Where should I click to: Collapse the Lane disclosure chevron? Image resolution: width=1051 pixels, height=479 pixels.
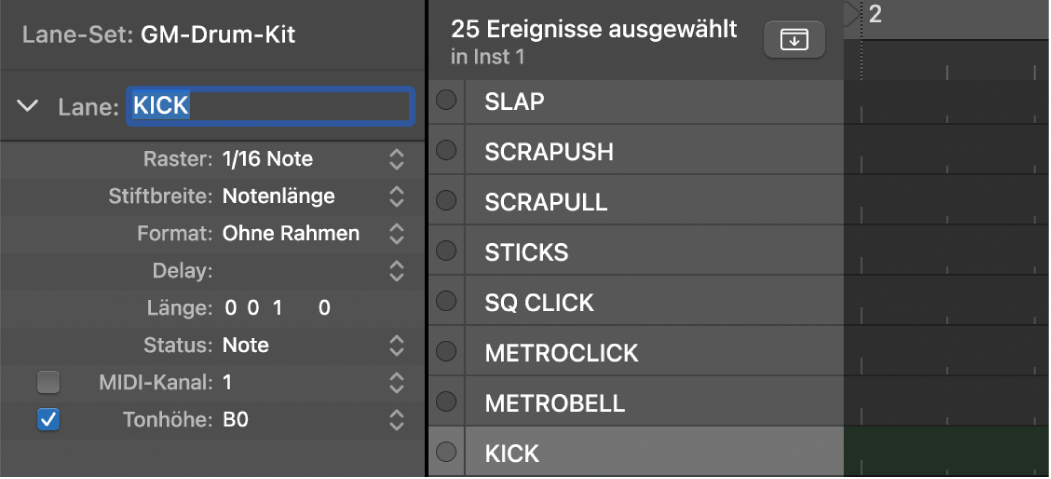pos(29,106)
